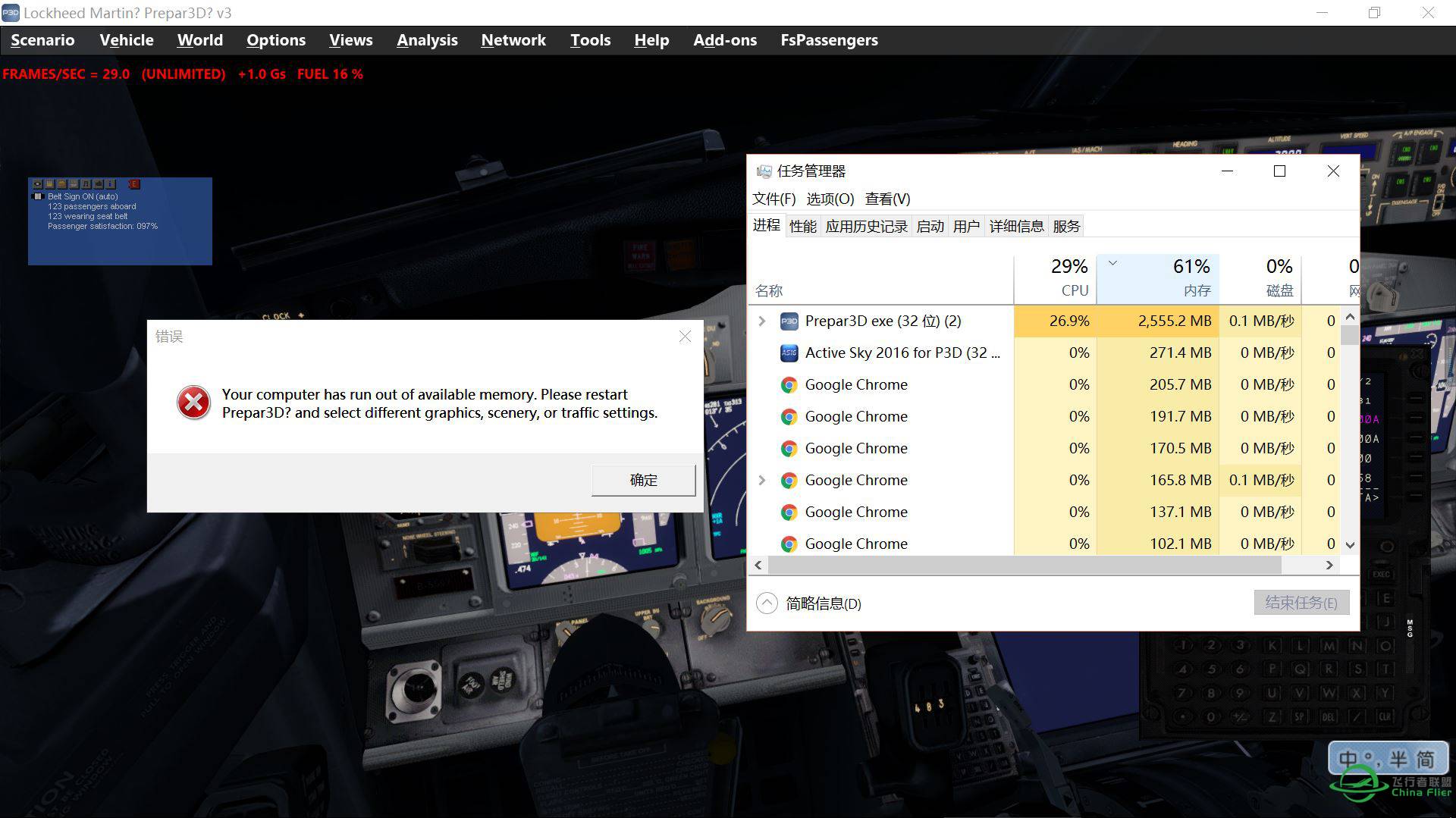This screenshot has width=1456, height=818.
Task: Switch to the 启动 tab
Action: (x=930, y=226)
